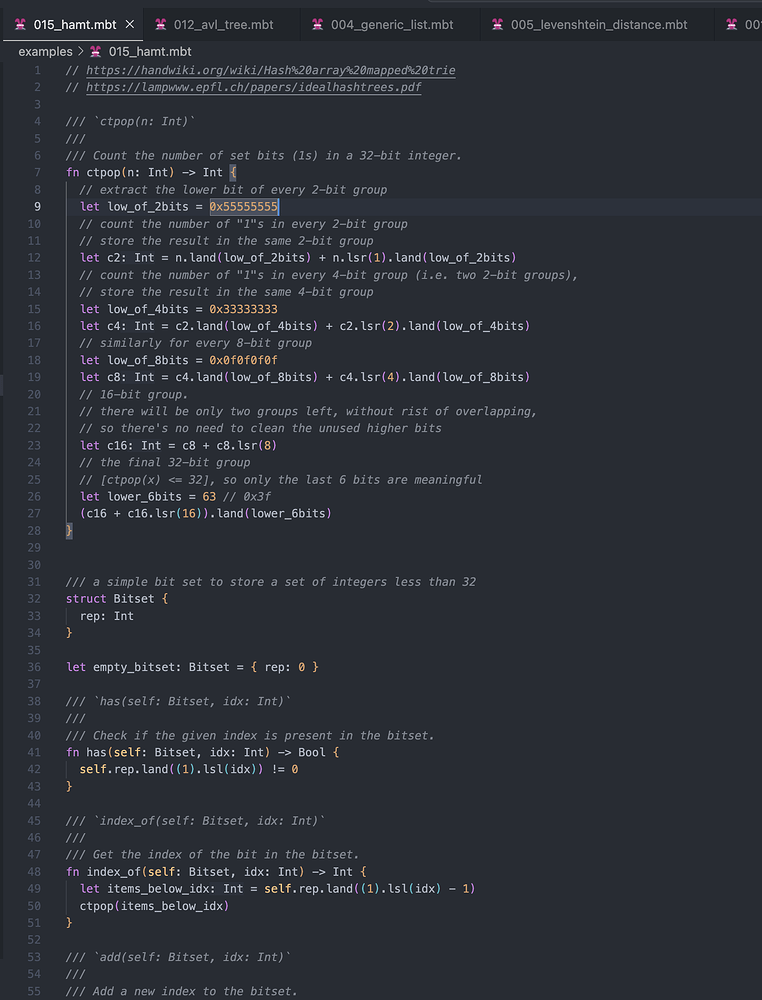The image size is (762, 1000).
Task: Open the 004_generic_list.mbt tab
Action: click(x=392, y=24)
